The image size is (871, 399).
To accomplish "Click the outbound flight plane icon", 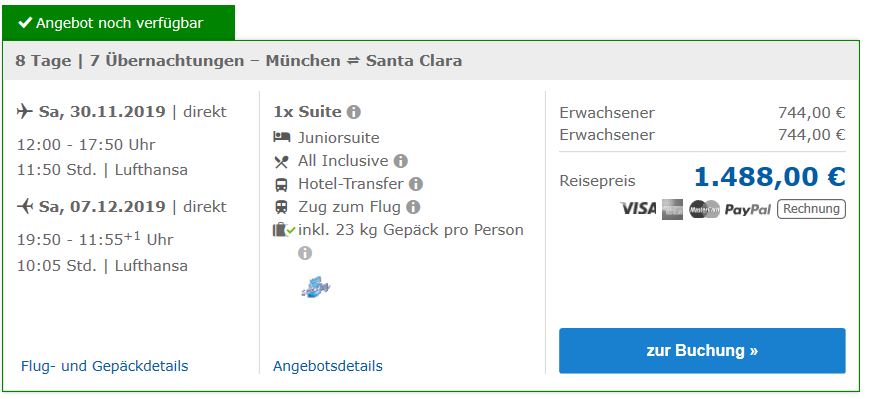I will click(25, 111).
